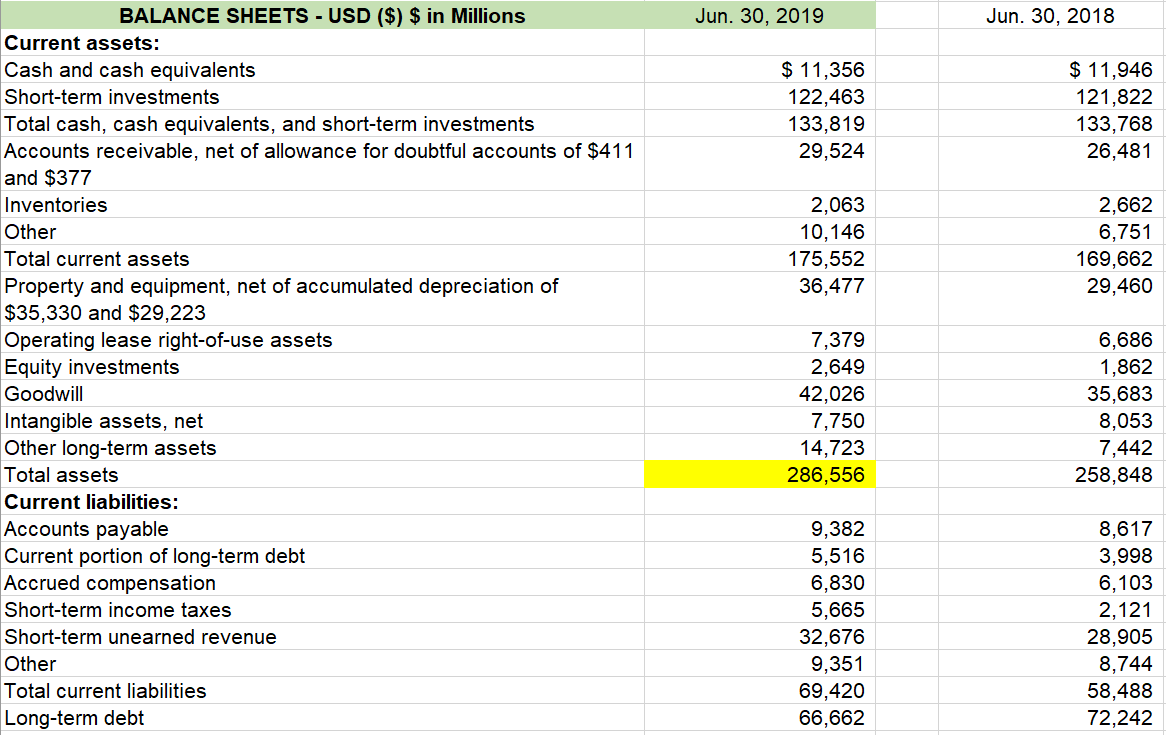This screenshot has width=1166, height=735.
Task: Select the Intangible assets, net label
Action: [x=103, y=421]
